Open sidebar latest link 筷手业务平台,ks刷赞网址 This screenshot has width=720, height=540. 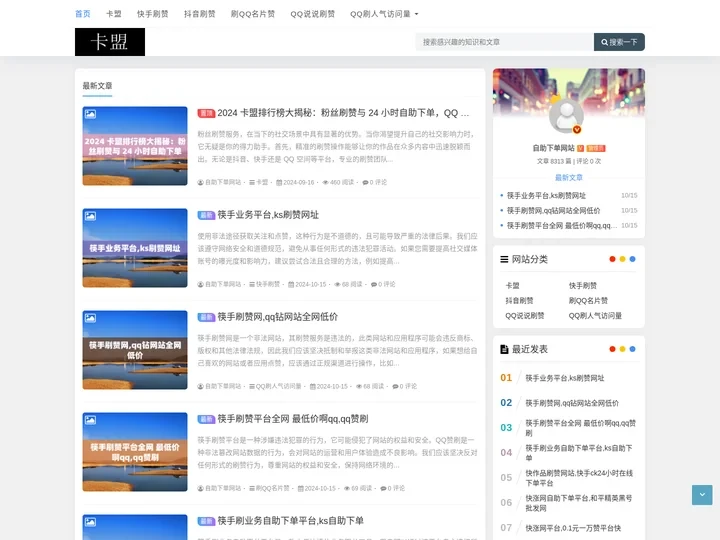click(x=546, y=196)
